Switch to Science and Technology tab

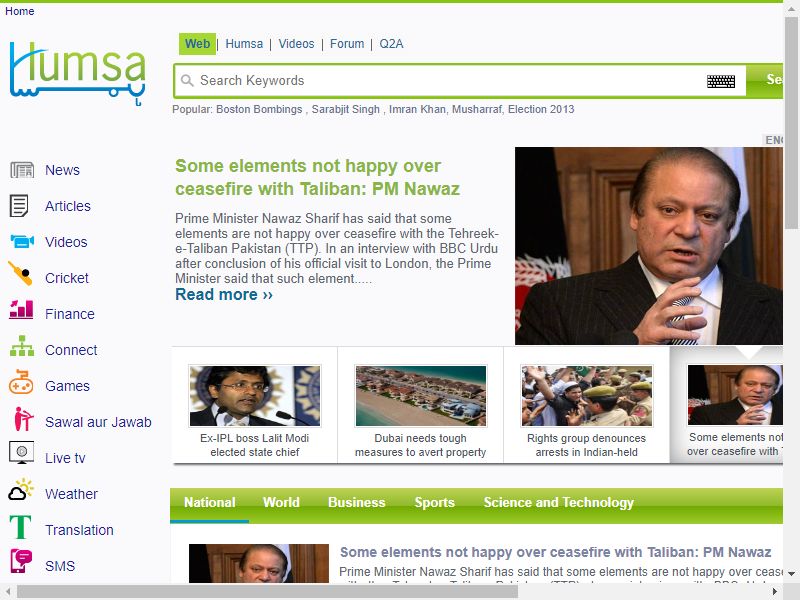point(559,503)
